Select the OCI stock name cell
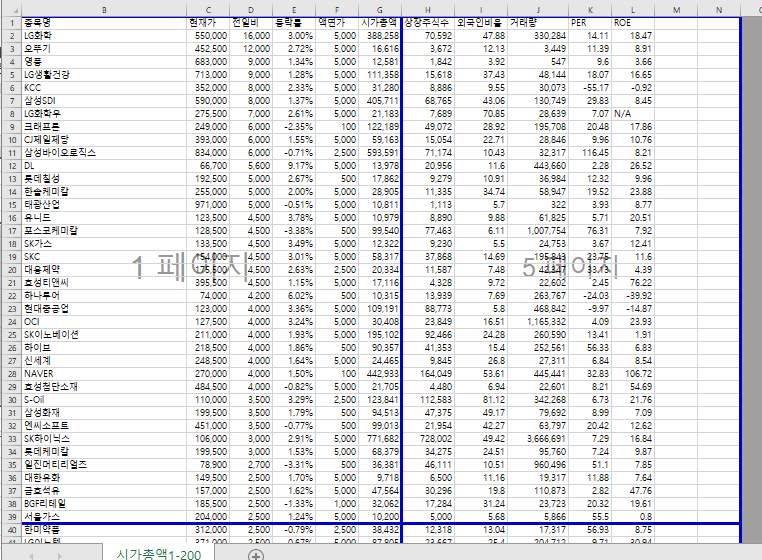Image resolution: width=762 pixels, height=560 pixels. pos(104,322)
